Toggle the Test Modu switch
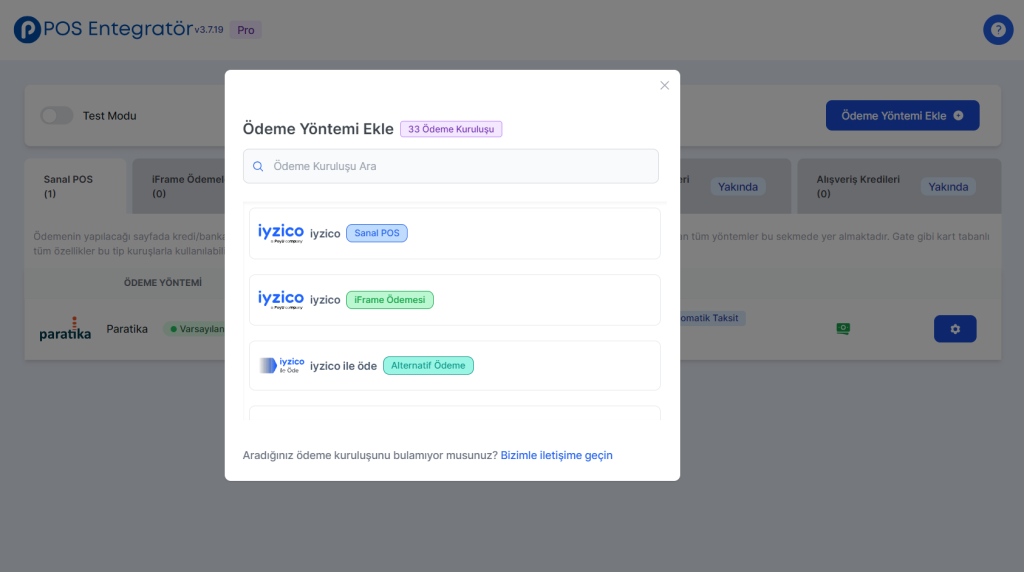This screenshot has width=1024, height=572. pyautogui.click(x=57, y=116)
